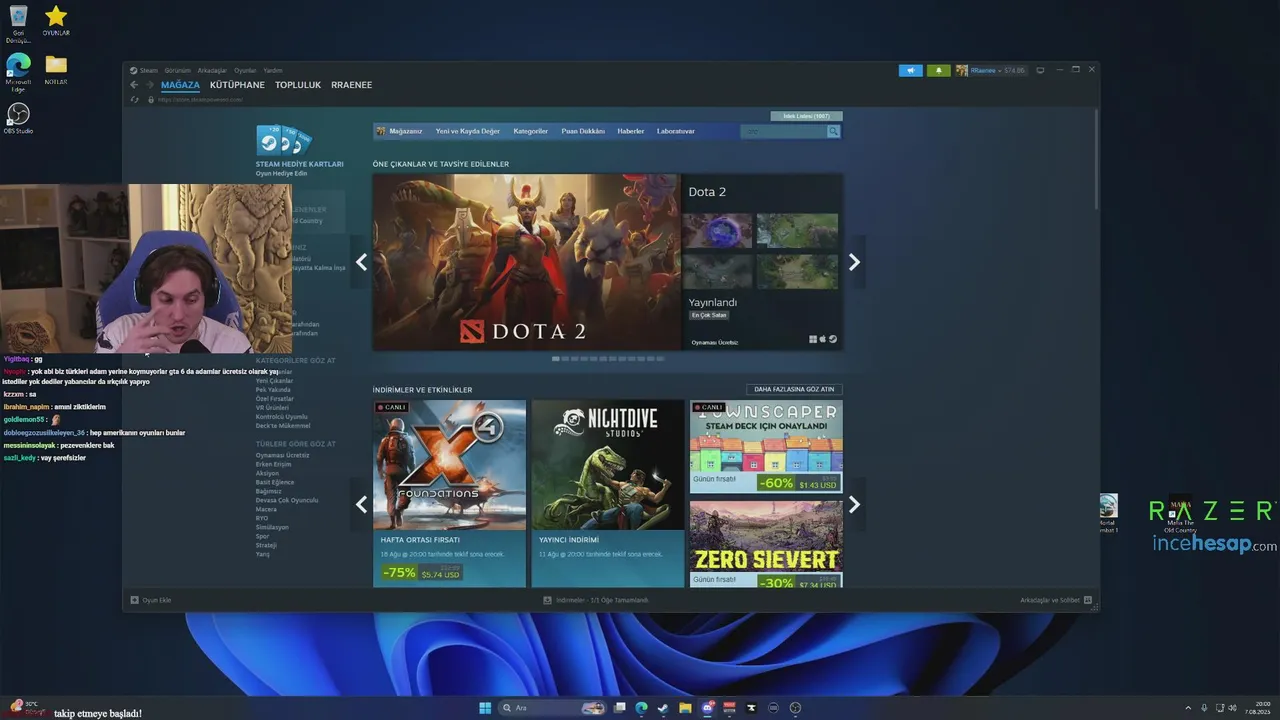The image size is (1280, 720).
Task: Browse Devasa Çok Oyunculu genre
Action: pyautogui.click(x=286, y=500)
